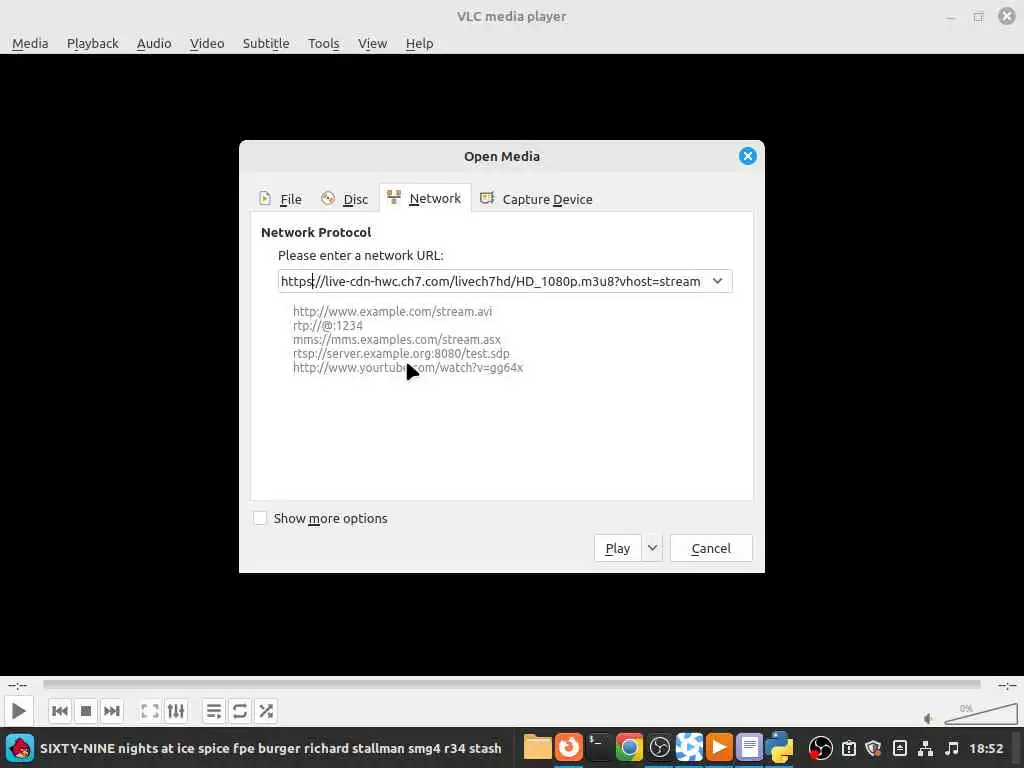Switch to VLC orange play taskbar icon
Viewport: 1024px width, 768px height.
click(x=719, y=747)
